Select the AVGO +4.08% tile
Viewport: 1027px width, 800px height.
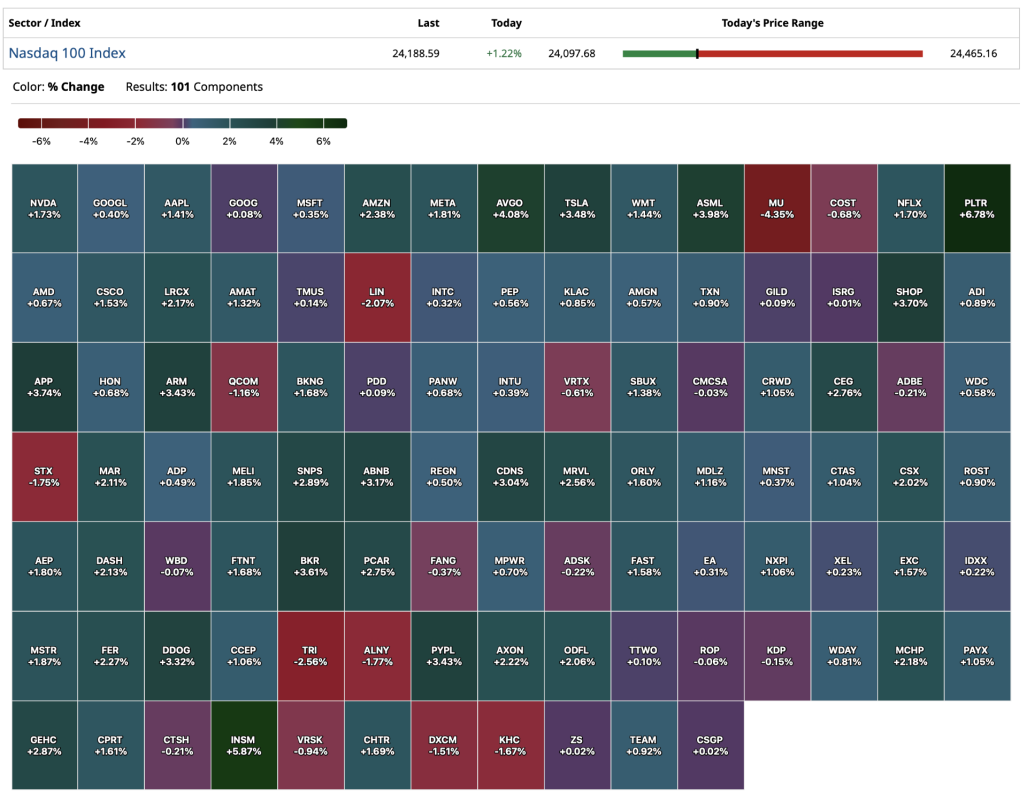[510, 208]
